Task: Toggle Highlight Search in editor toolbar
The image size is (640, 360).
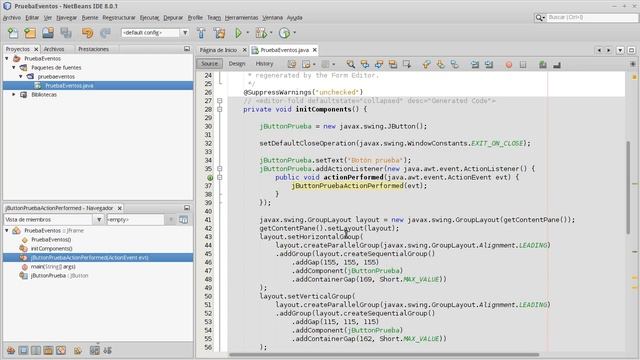Action: [393, 64]
